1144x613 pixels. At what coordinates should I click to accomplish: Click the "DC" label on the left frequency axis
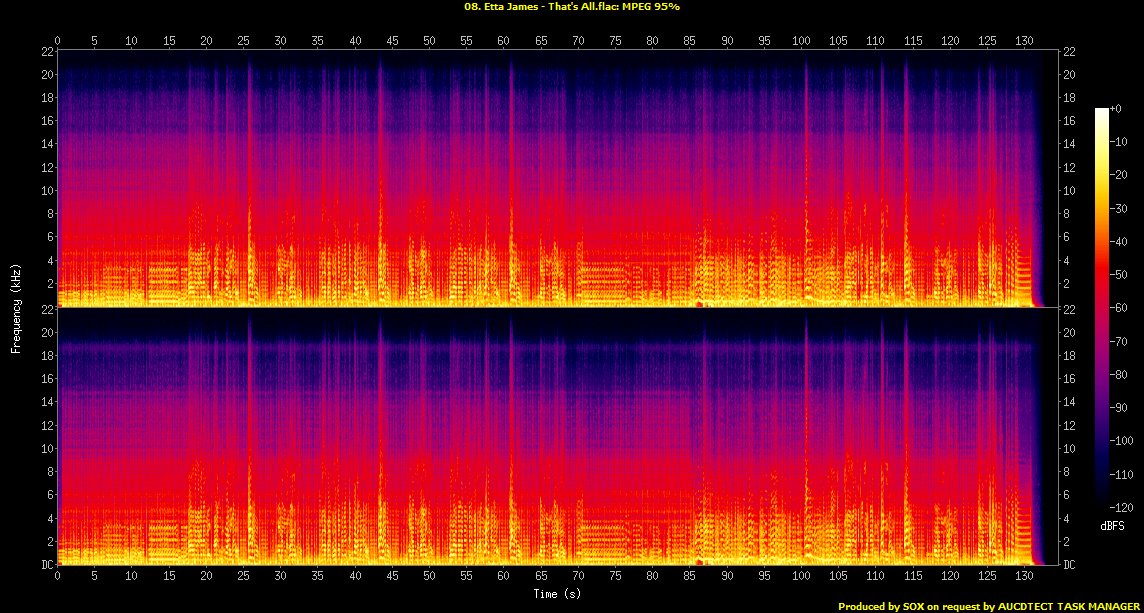click(46, 565)
